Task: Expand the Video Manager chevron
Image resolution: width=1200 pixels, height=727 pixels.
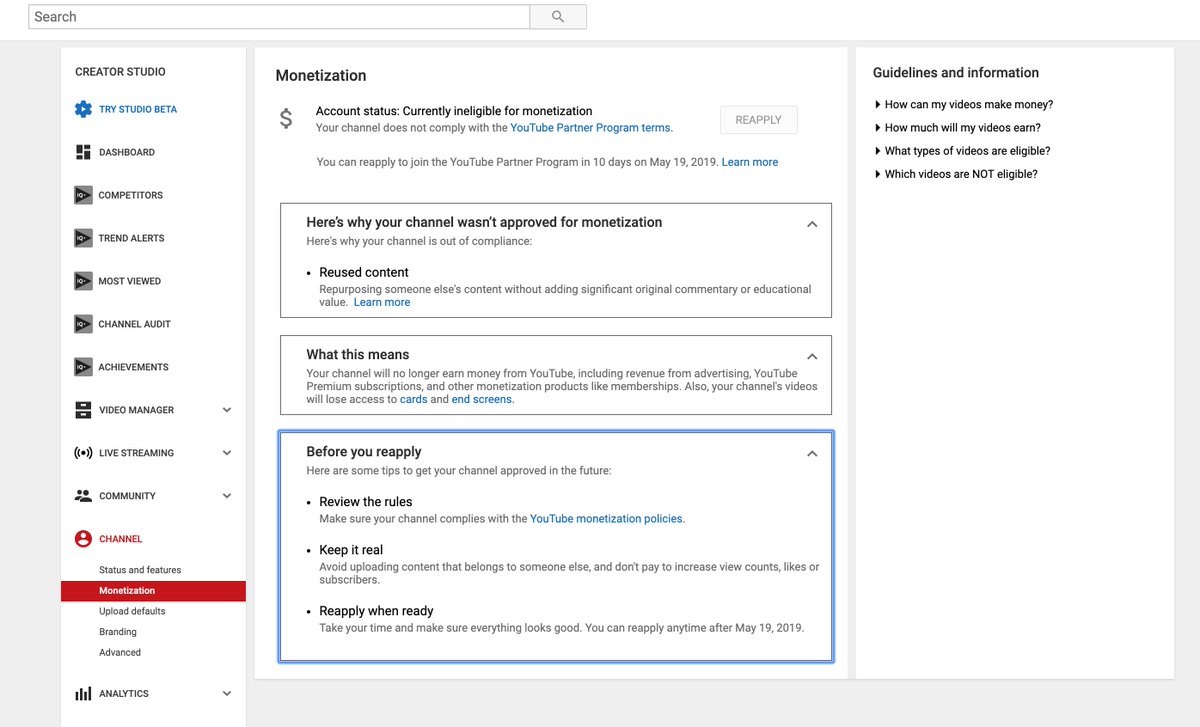Action: pyautogui.click(x=227, y=410)
